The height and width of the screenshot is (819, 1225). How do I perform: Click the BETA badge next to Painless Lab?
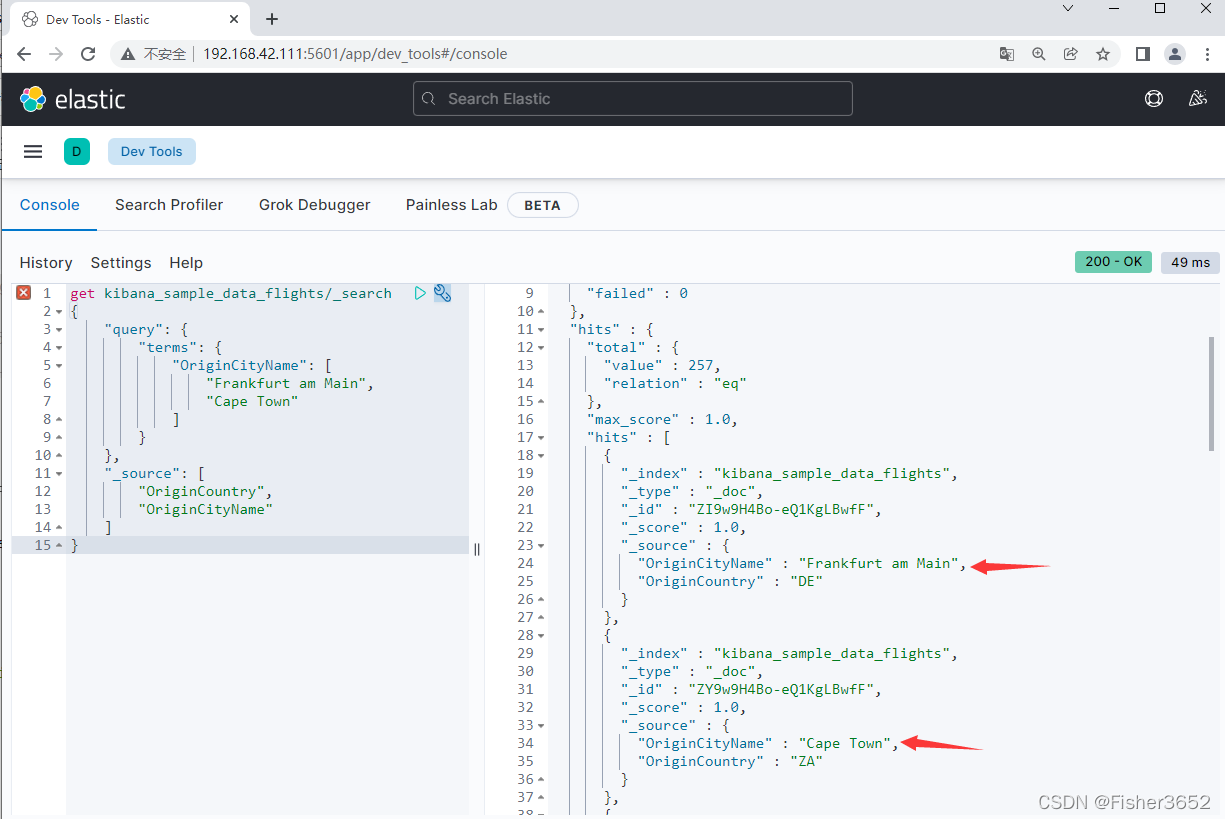tap(543, 205)
